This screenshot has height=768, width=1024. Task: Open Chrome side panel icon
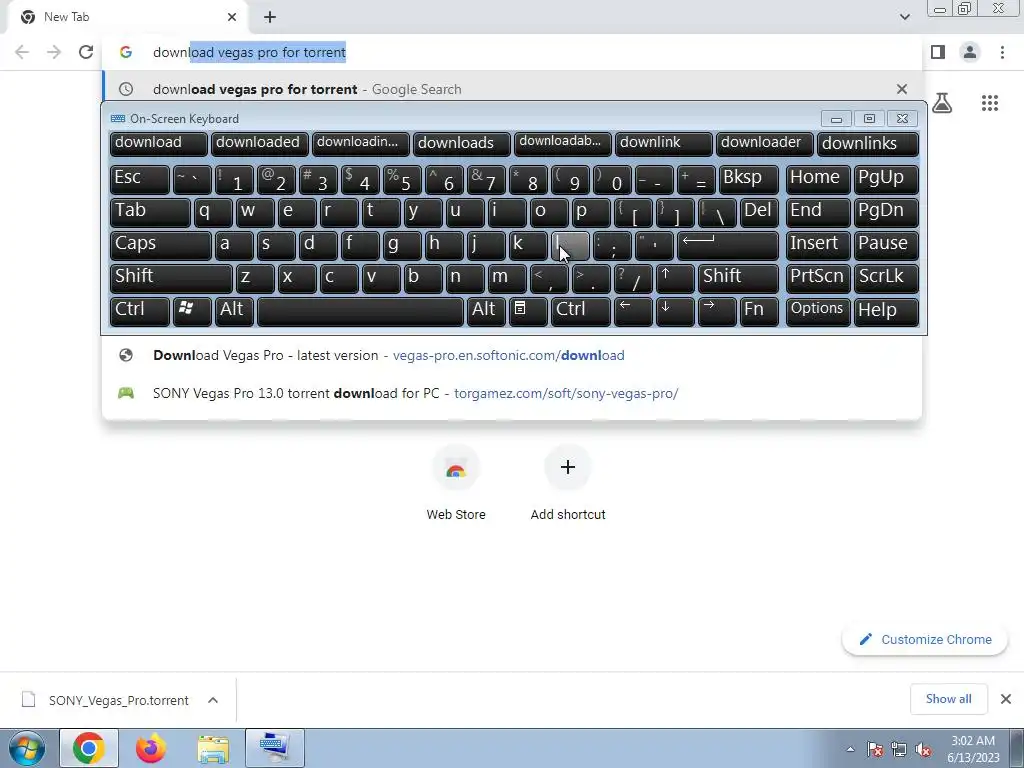938,52
